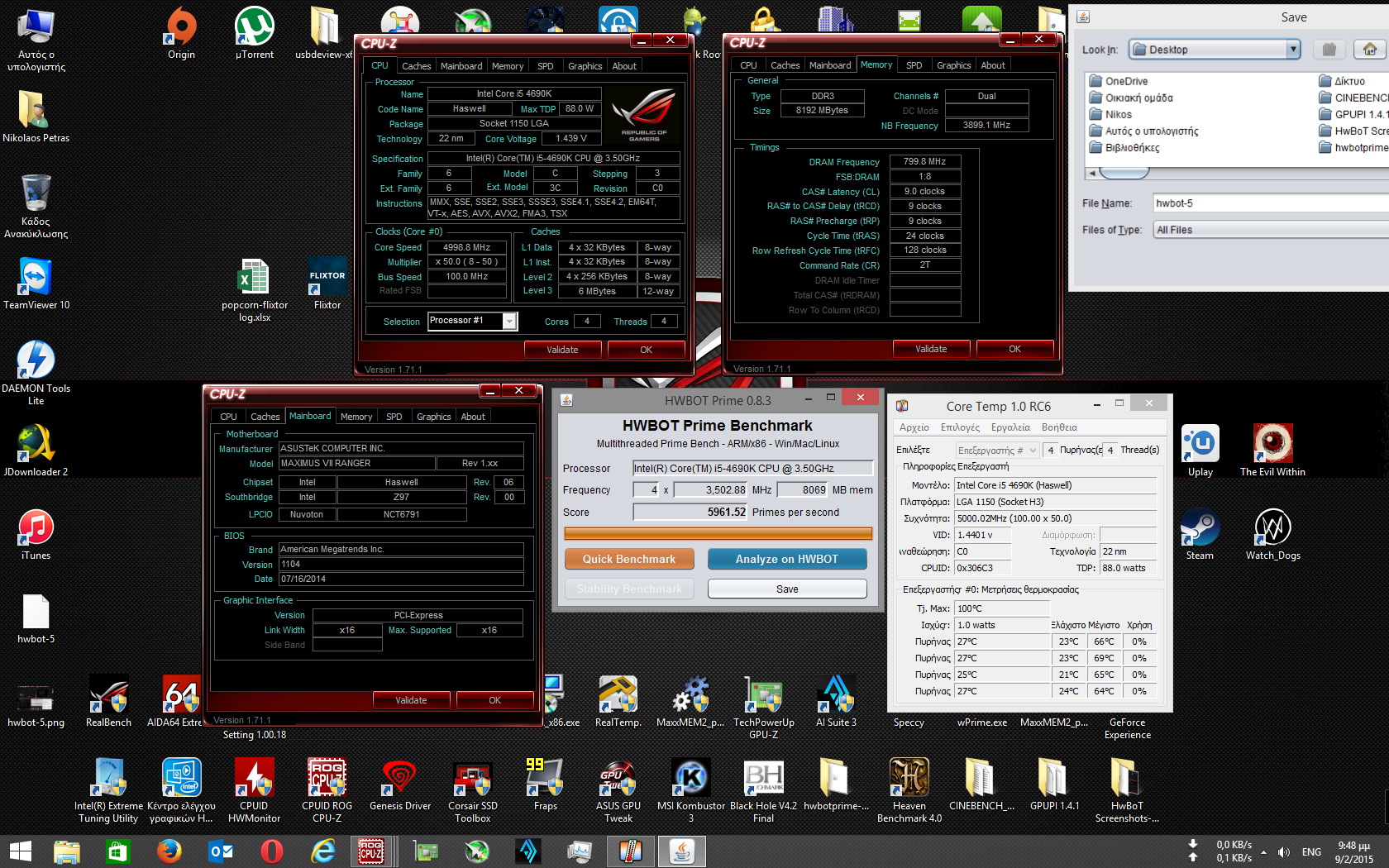The height and width of the screenshot is (868, 1389).
Task: Open the Steam desktop shortcut
Action: point(1200,534)
